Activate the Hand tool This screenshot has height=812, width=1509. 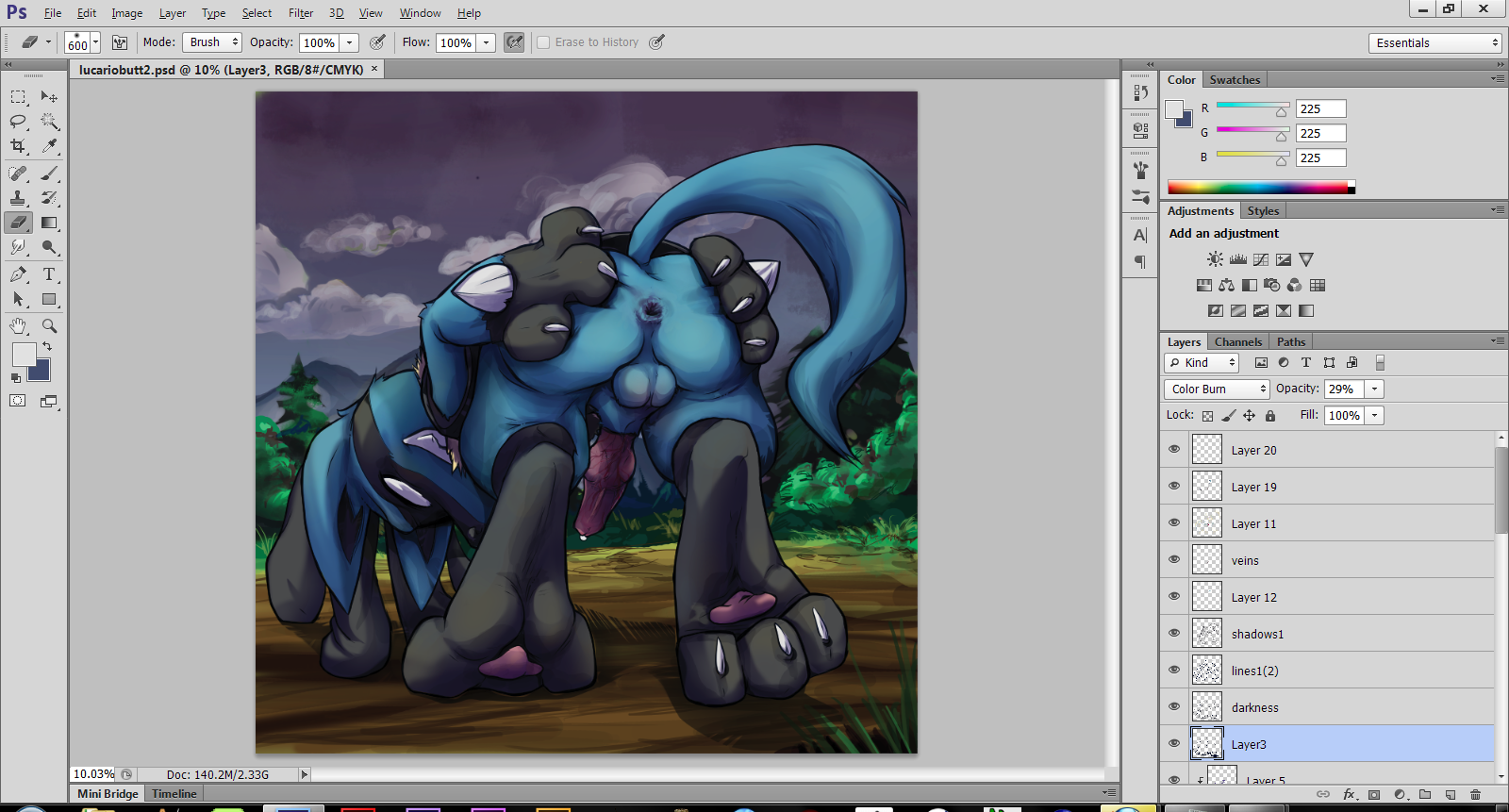pyautogui.click(x=18, y=326)
